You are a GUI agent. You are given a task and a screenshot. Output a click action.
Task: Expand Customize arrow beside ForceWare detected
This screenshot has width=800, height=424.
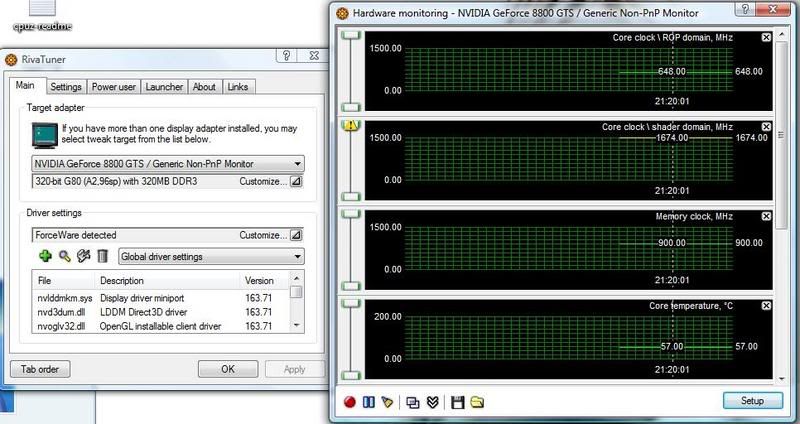click(x=296, y=235)
